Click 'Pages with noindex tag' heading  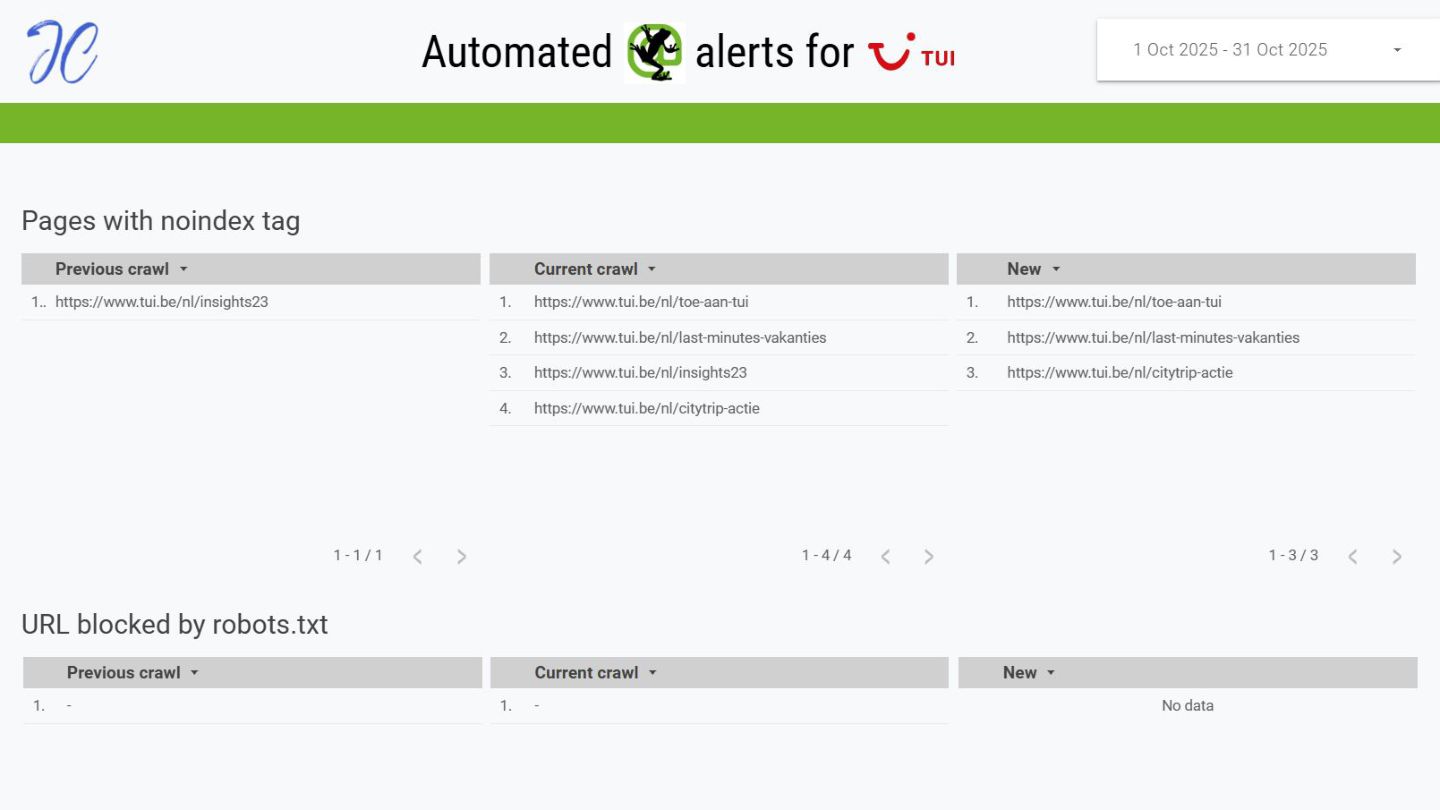(x=161, y=221)
